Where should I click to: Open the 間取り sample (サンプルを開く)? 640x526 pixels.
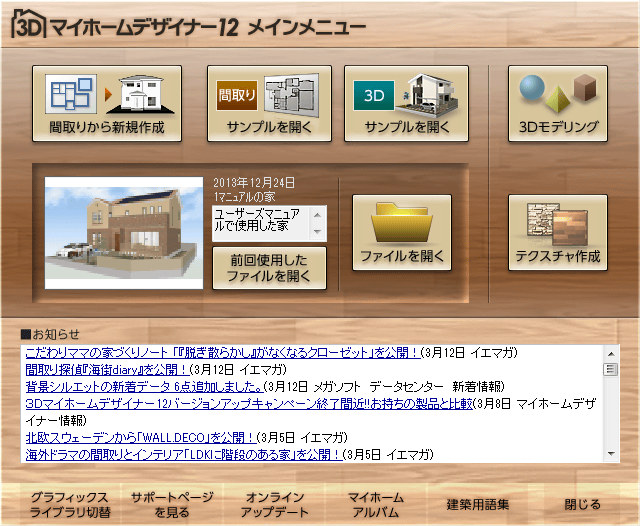tap(269, 104)
